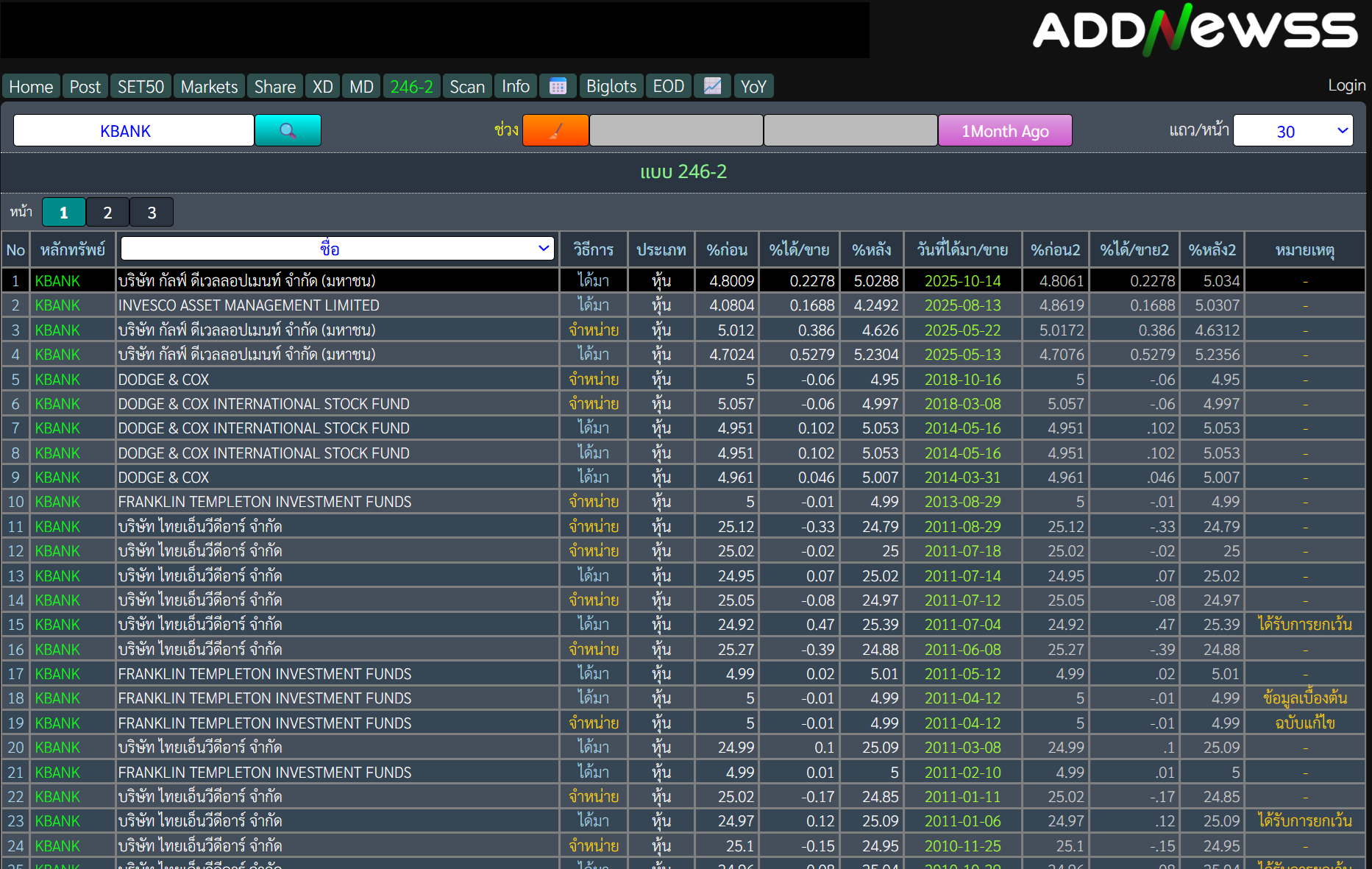
Task: Go to page 2 of results
Action: [x=107, y=213]
